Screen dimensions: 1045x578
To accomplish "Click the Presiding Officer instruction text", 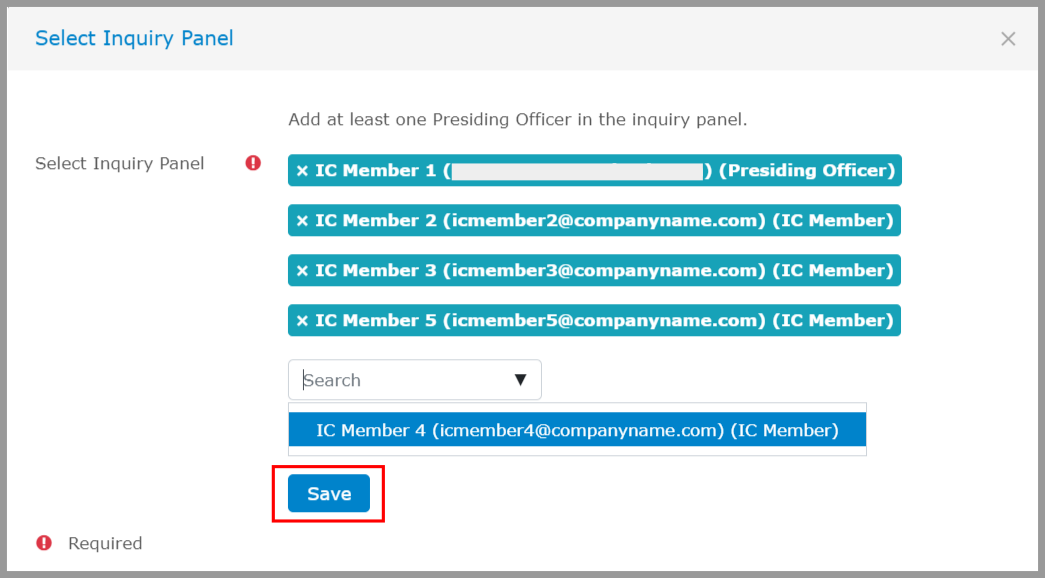I will [517, 119].
